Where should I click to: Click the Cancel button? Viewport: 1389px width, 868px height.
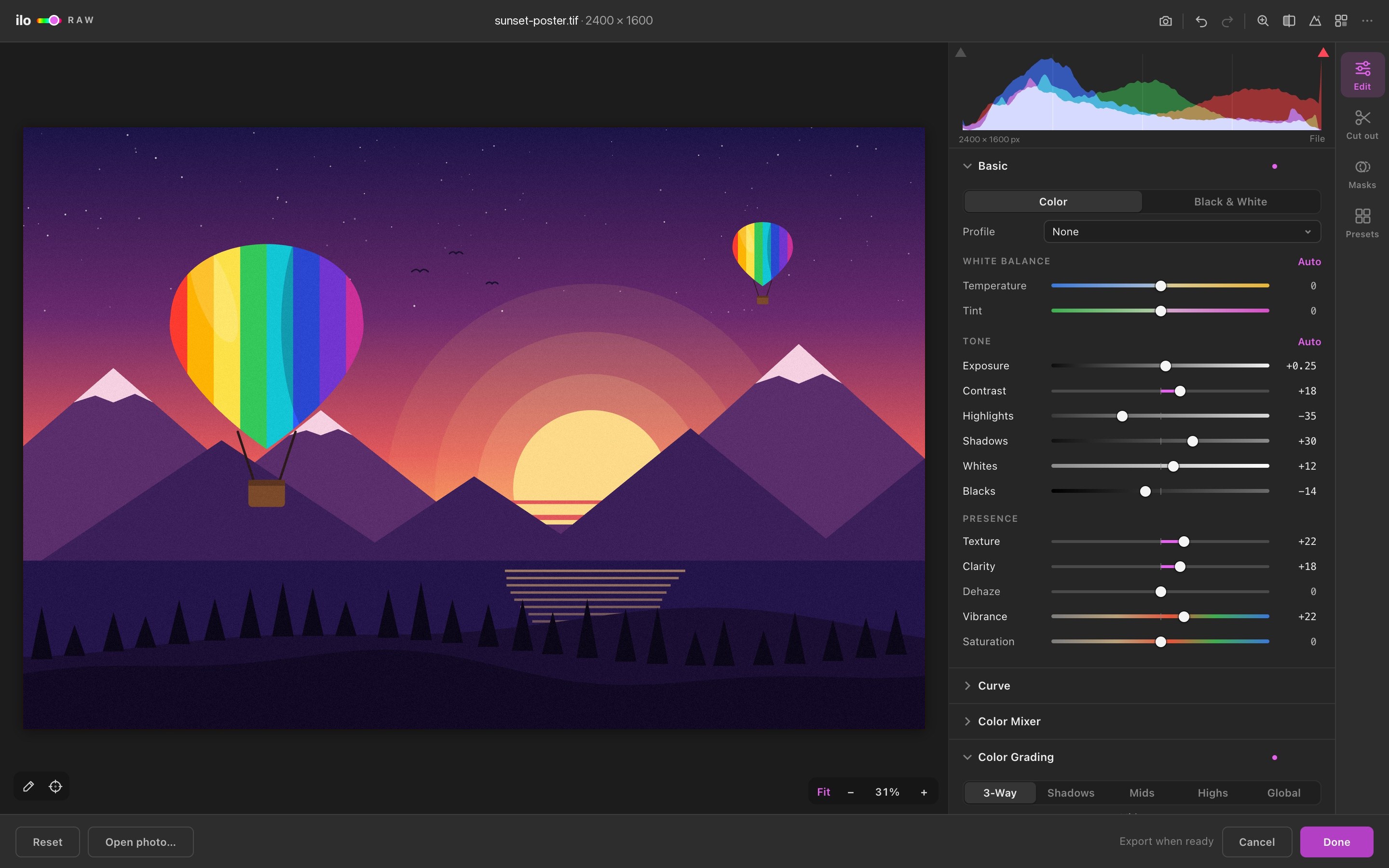coord(1256,842)
